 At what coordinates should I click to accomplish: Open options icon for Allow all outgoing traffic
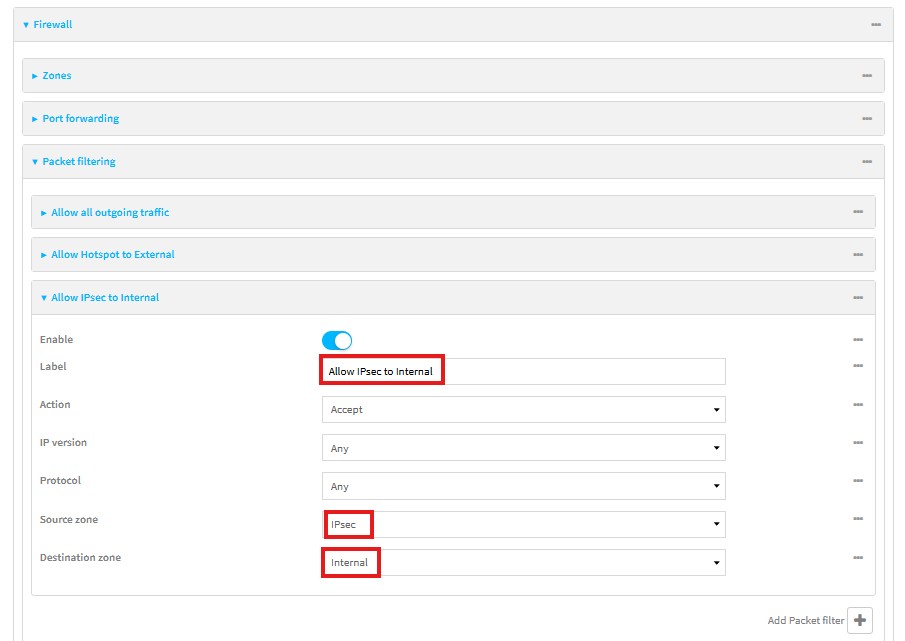[858, 212]
